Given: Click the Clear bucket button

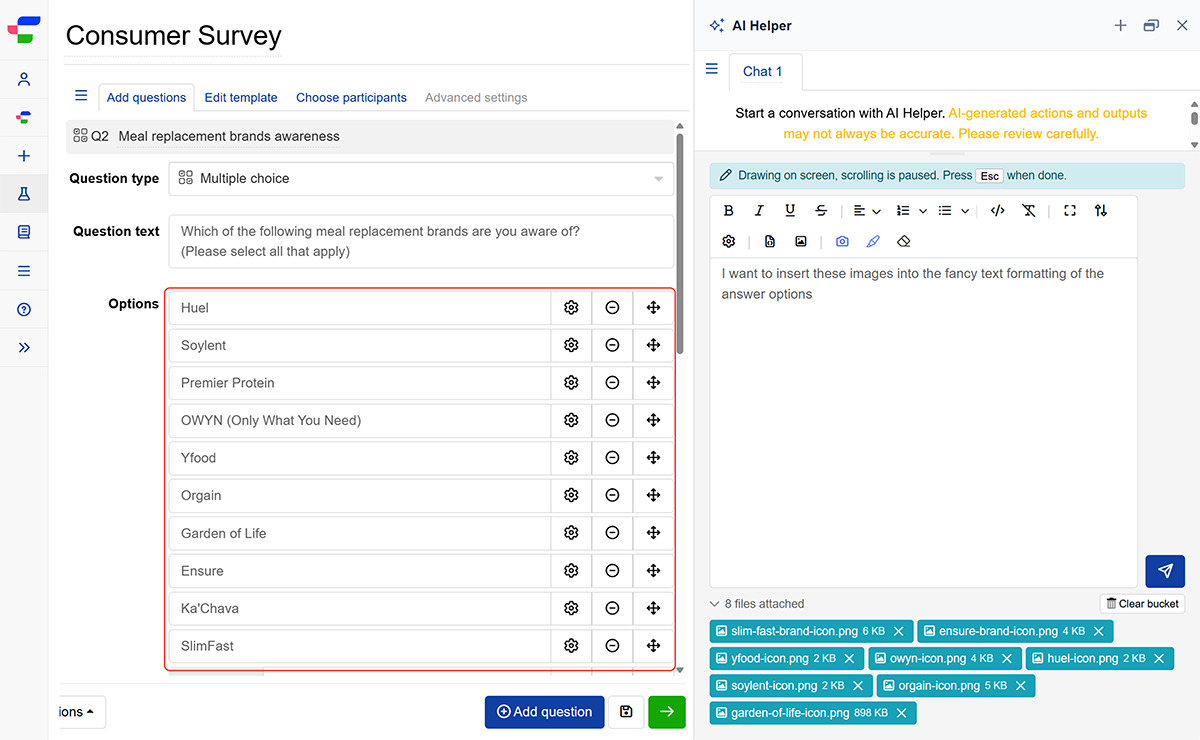Looking at the screenshot, I should tap(1142, 604).
